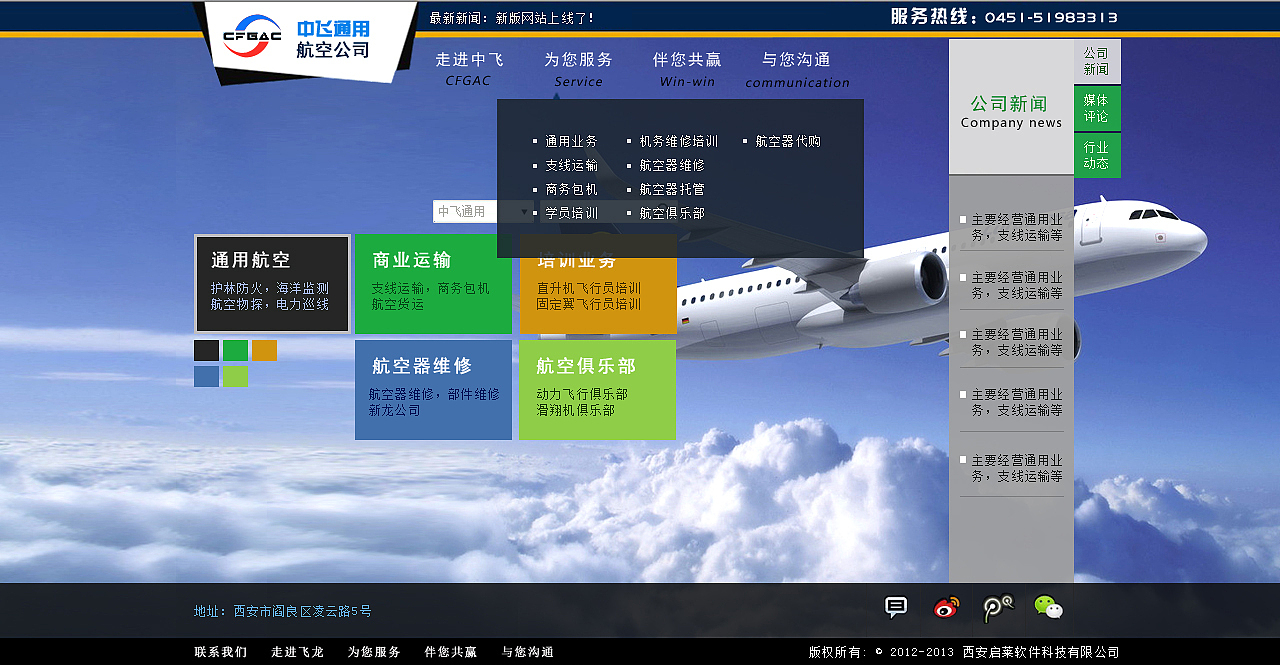
Task: Switch to the 媒体评论 side tab
Action: pyautogui.click(x=1097, y=108)
